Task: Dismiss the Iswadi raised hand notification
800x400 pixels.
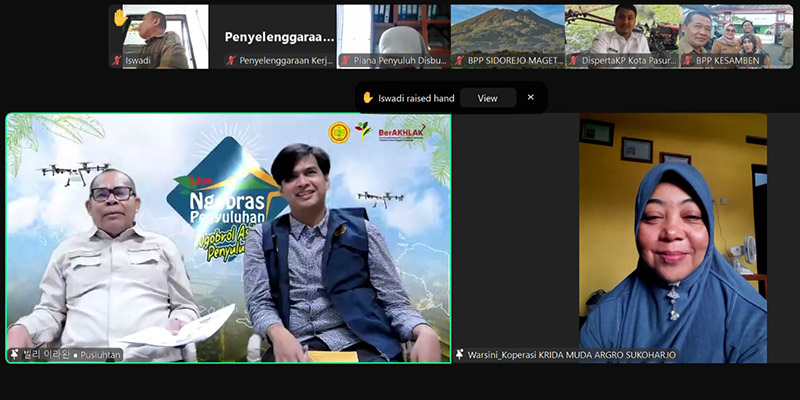Action: [531, 97]
